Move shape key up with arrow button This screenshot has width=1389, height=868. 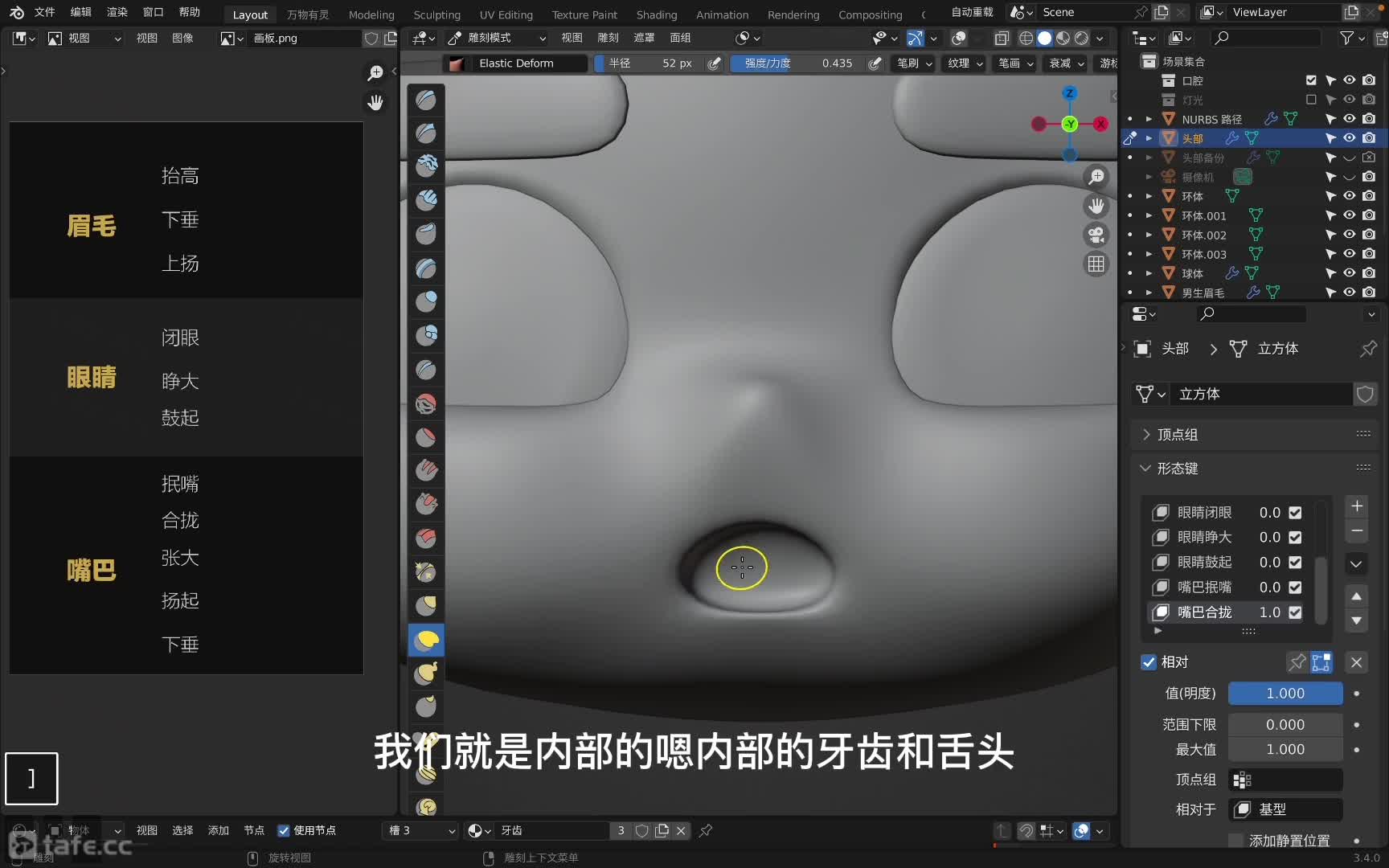1356,596
